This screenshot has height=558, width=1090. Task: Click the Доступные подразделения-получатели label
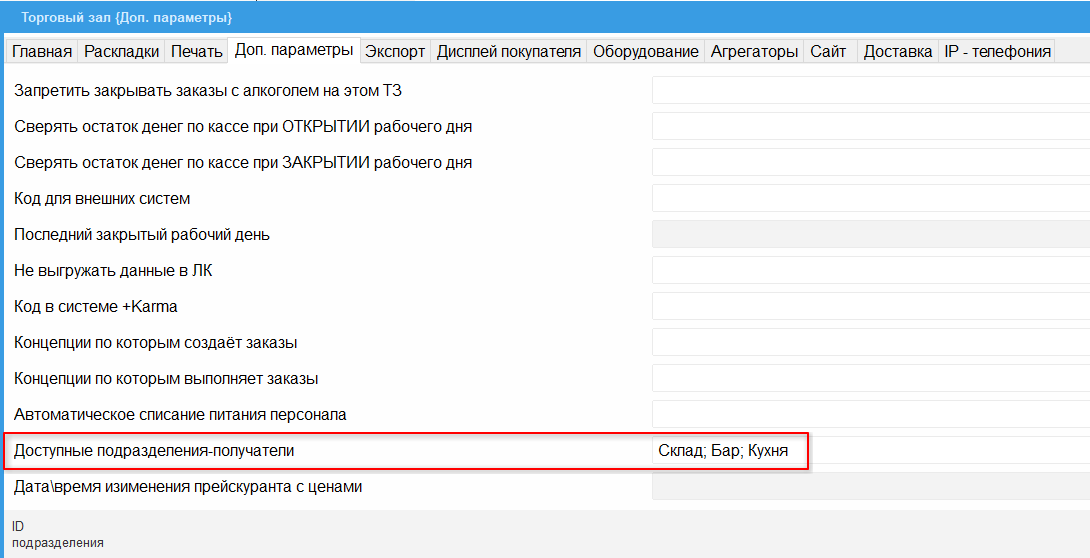[x=154, y=451]
